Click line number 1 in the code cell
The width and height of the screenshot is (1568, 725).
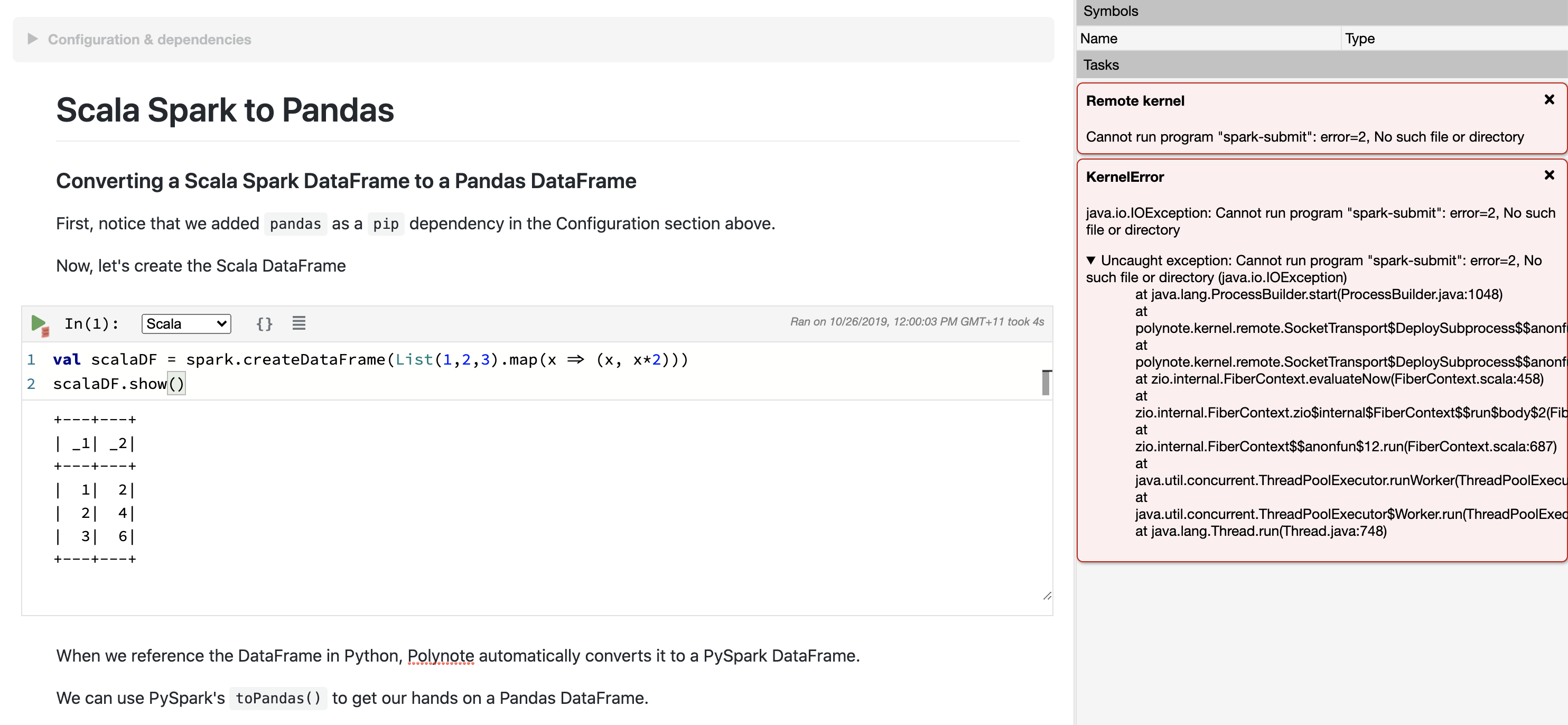[x=31, y=359]
